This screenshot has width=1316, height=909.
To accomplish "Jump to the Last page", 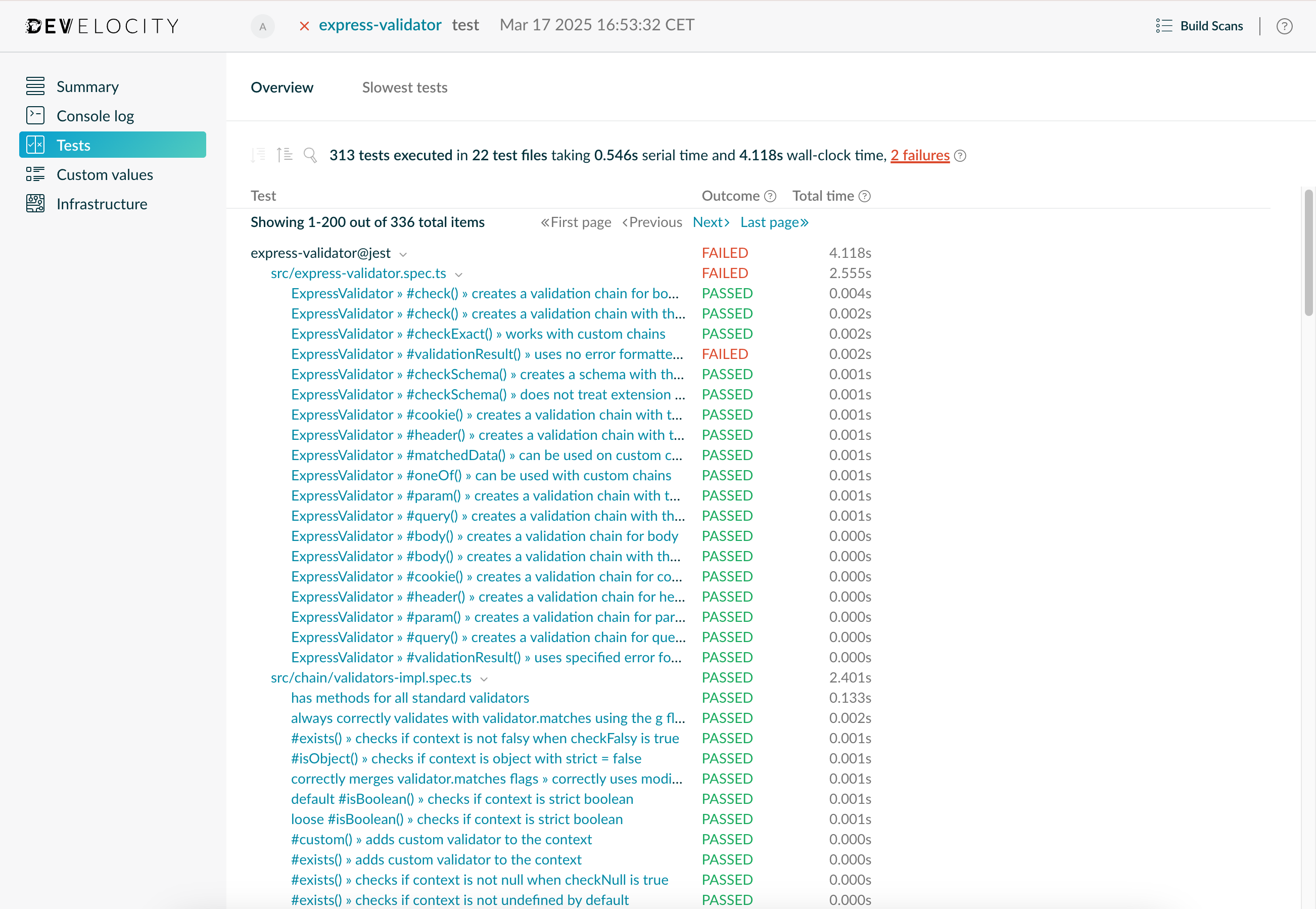I will (x=774, y=222).
